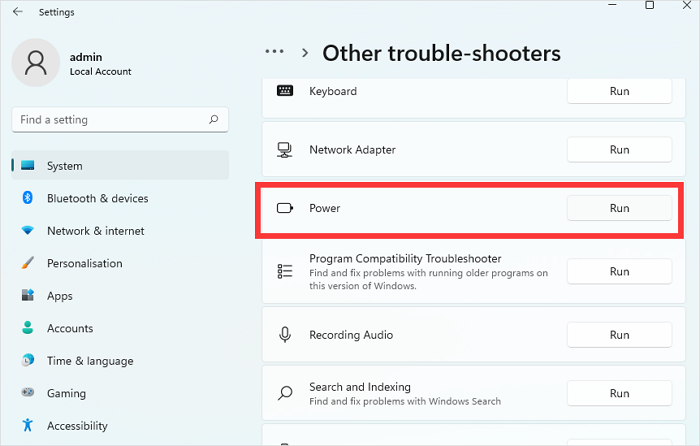Screen dimensions: 700x446
Task: Click the Accessibility figure icon
Action: pyautogui.click(x=28, y=426)
